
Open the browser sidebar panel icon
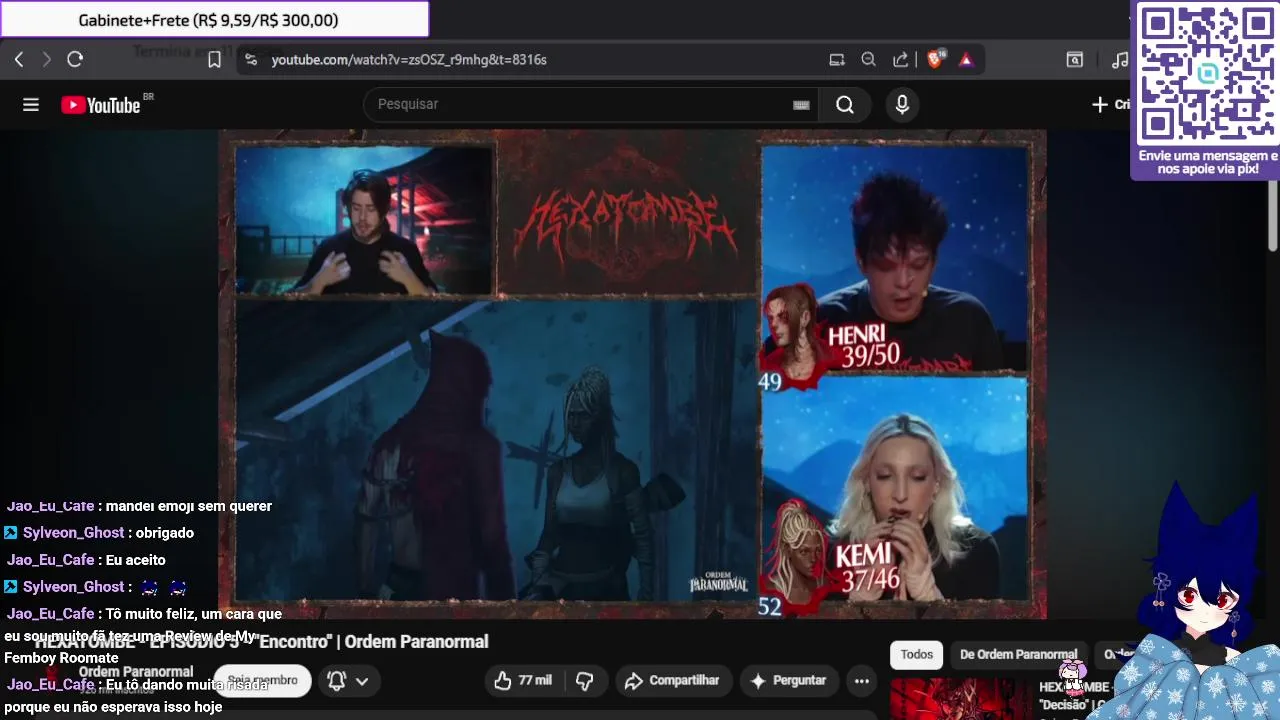pyautogui.click(x=1074, y=60)
